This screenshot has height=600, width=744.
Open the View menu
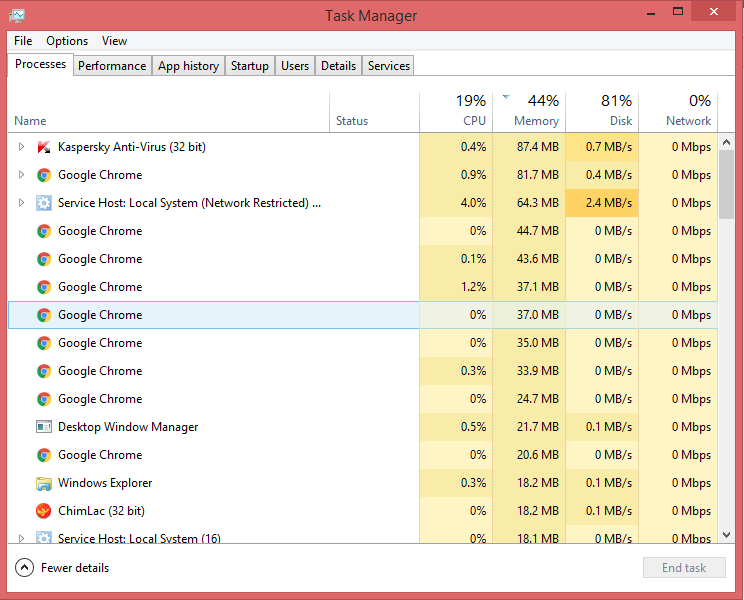pos(114,41)
